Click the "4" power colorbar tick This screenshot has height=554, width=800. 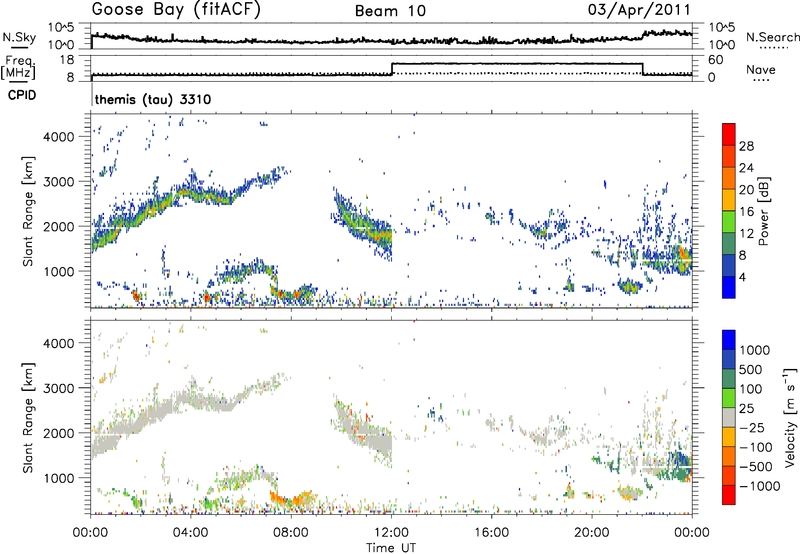click(x=743, y=277)
